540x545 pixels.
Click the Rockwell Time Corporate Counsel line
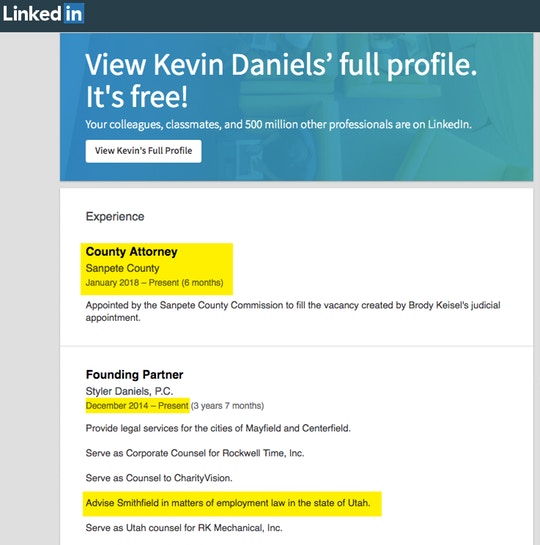pyautogui.click(x=195, y=453)
